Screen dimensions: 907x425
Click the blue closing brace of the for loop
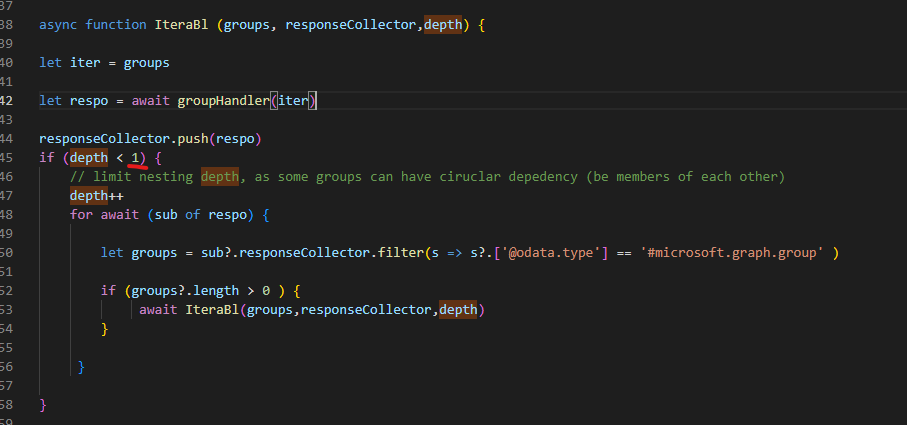tap(82, 367)
